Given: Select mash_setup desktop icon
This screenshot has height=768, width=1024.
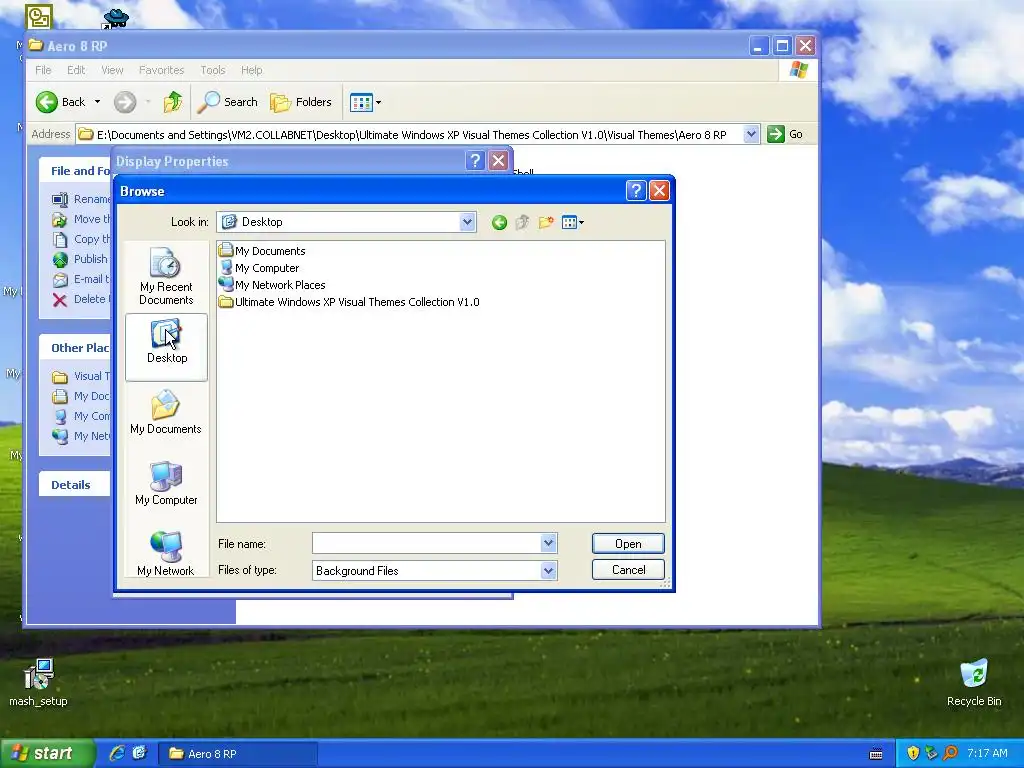Looking at the screenshot, I should point(38,683).
